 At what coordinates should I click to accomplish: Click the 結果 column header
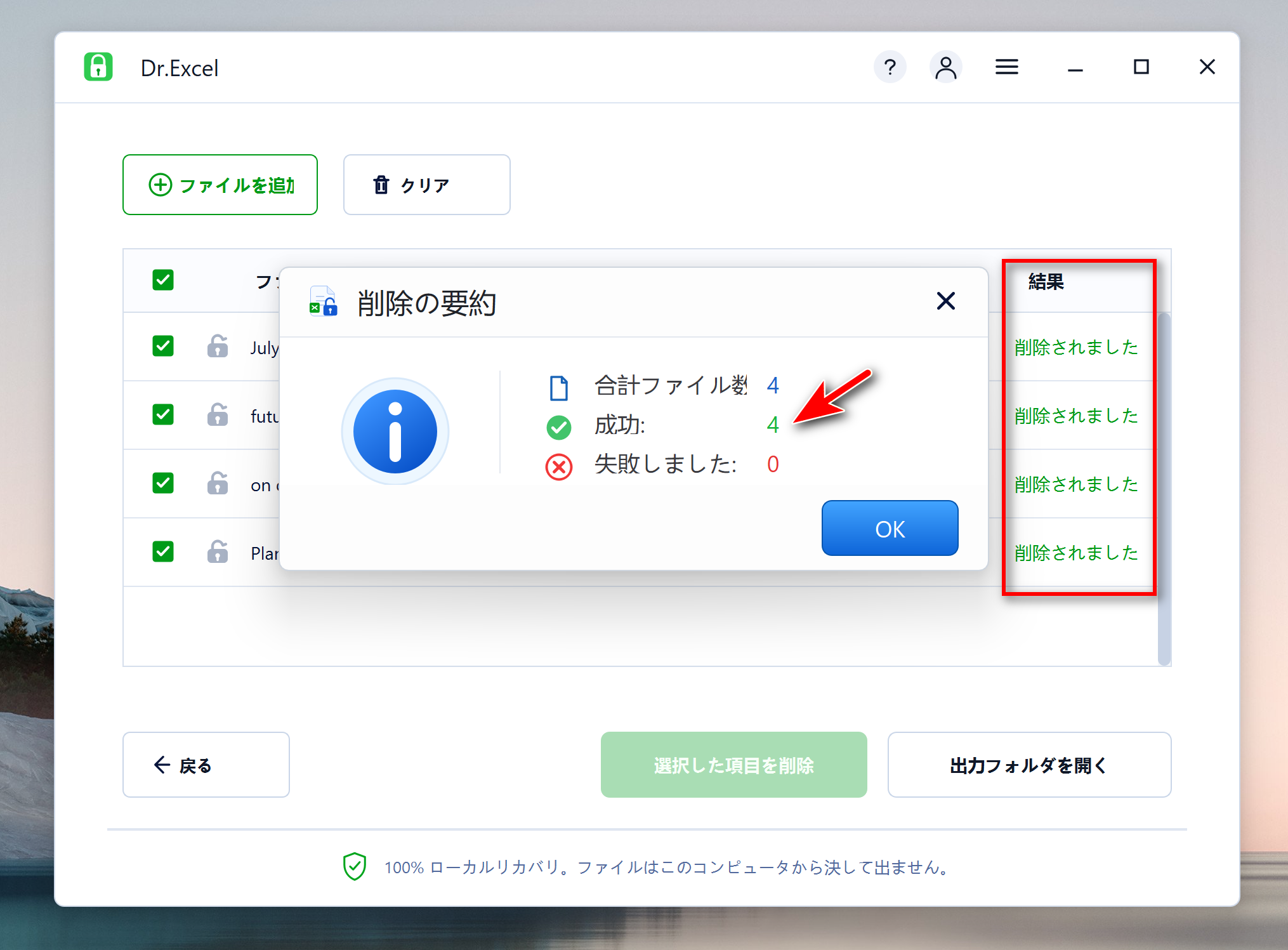1046,281
